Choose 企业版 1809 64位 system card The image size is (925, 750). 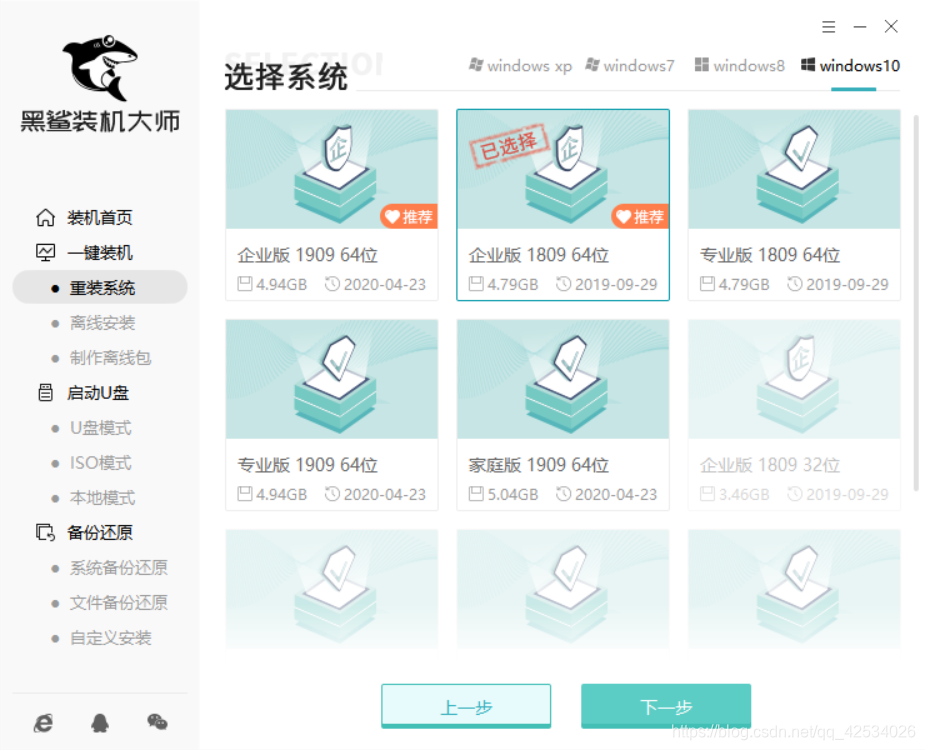[563, 205]
